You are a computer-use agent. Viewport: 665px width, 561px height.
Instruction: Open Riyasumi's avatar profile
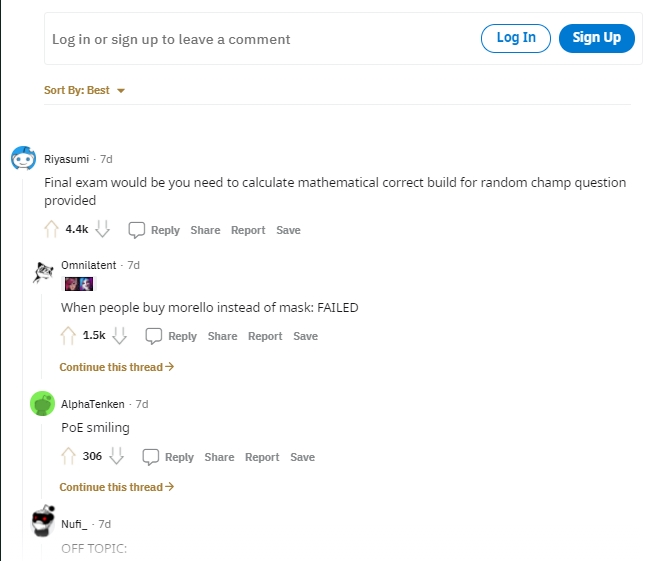(23, 159)
